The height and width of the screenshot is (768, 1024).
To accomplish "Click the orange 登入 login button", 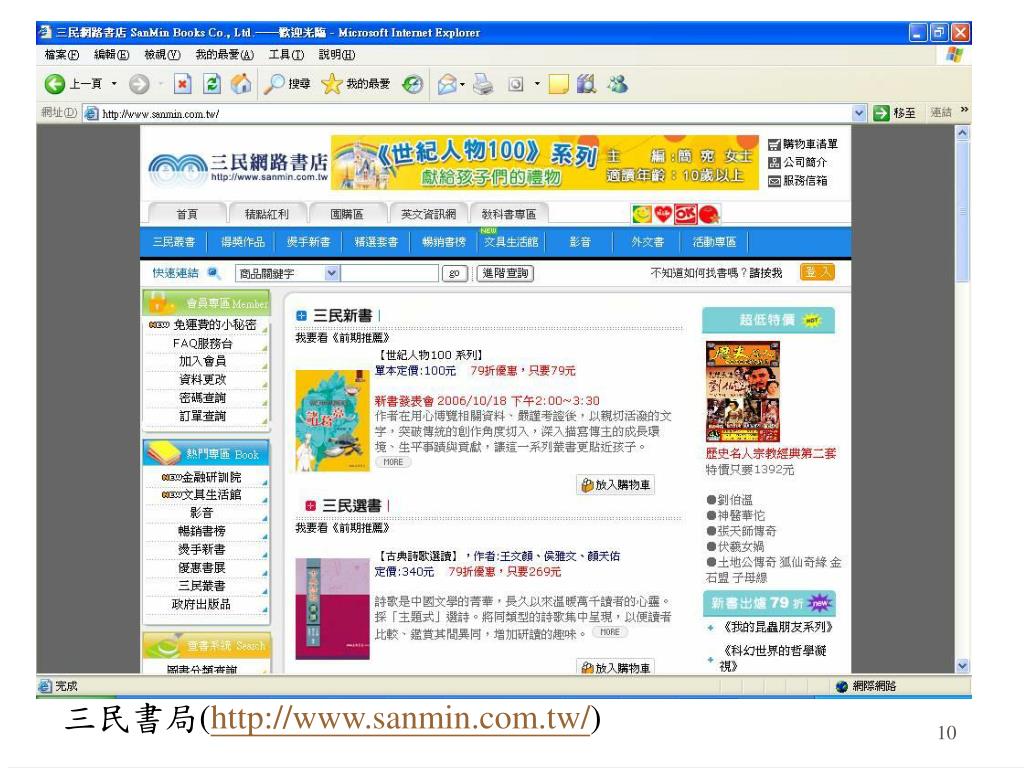I will tap(817, 272).
